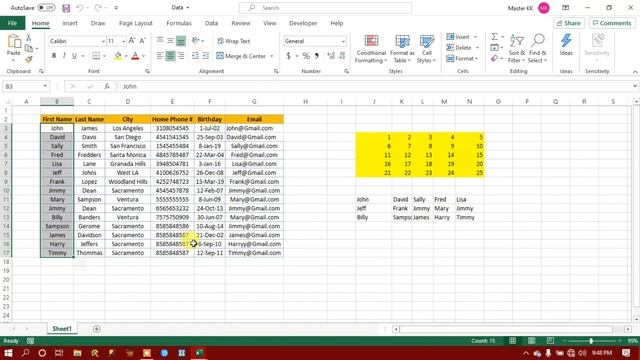The width and height of the screenshot is (640, 360).
Task: Click the Decrease Indent icon
Action: (x=196, y=56)
